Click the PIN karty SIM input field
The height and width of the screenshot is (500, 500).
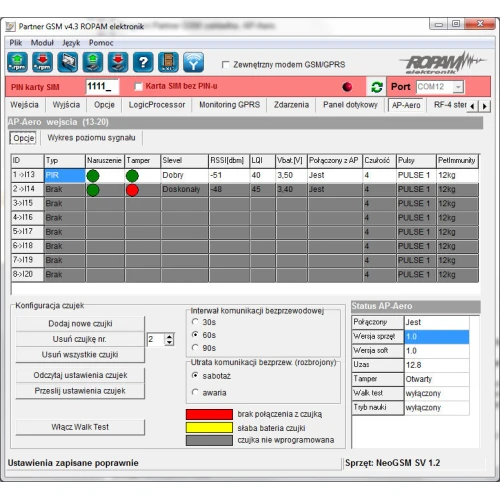click(x=102, y=87)
